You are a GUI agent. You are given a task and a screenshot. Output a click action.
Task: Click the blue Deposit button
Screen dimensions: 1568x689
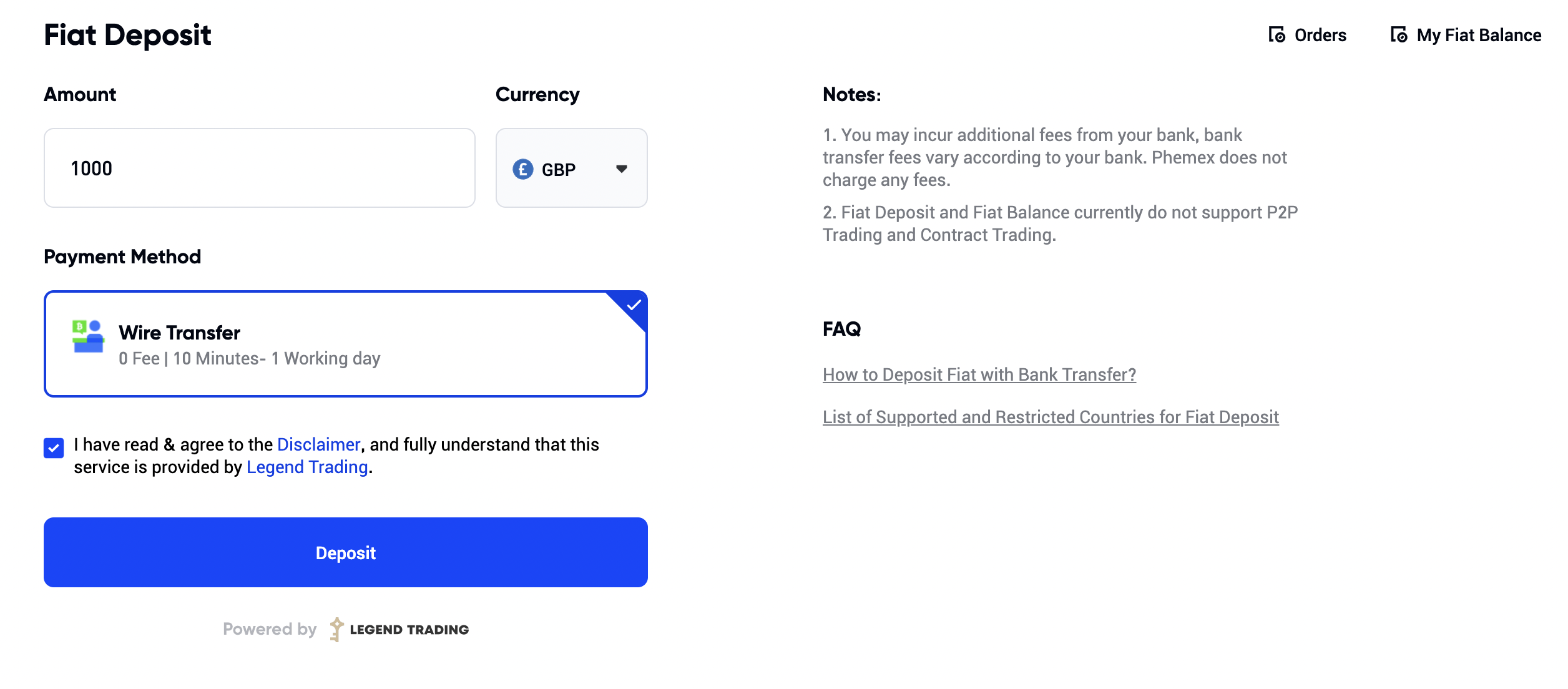346,552
